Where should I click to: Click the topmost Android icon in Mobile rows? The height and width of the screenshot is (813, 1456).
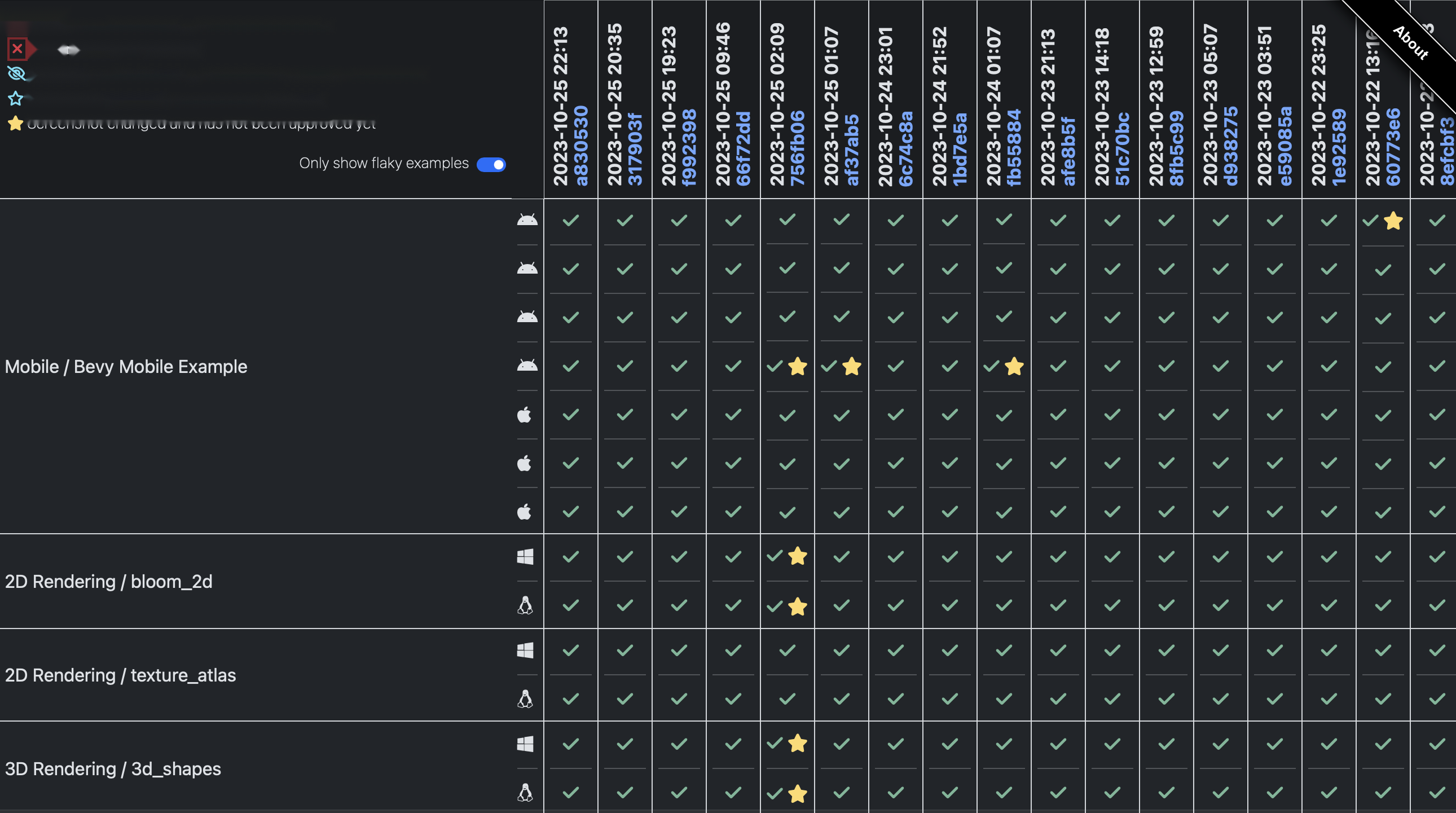pyautogui.click(x=527, y=220)
